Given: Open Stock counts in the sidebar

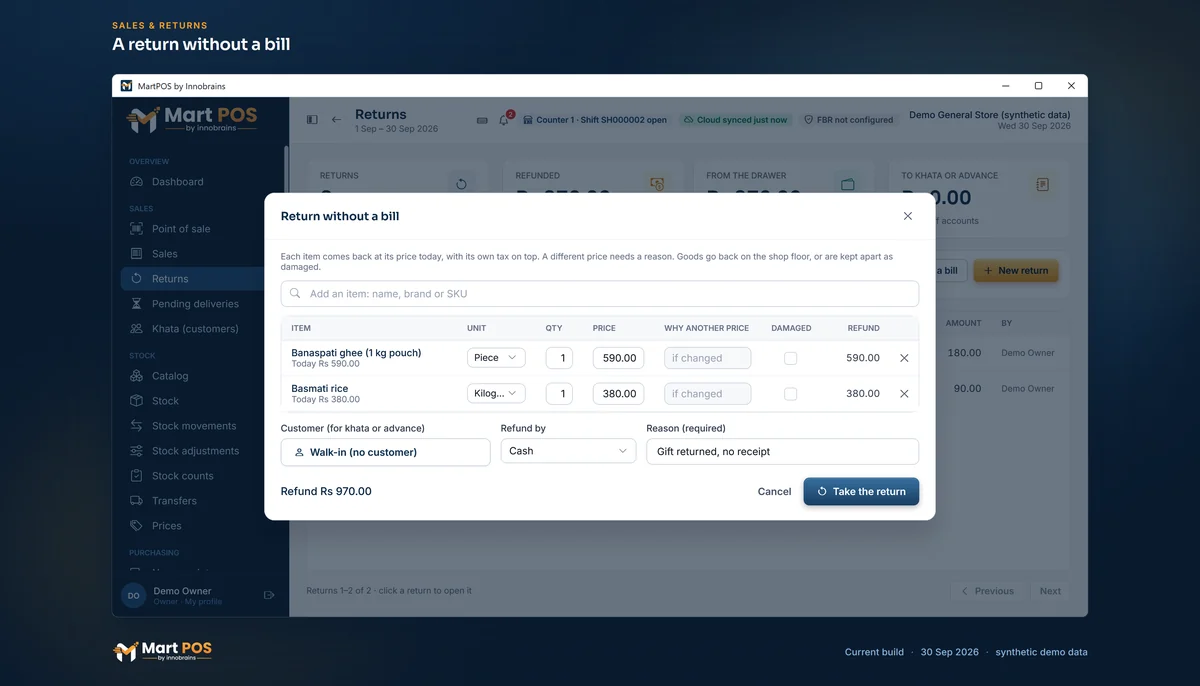Looking at the screenshot, I should (181, 476).
